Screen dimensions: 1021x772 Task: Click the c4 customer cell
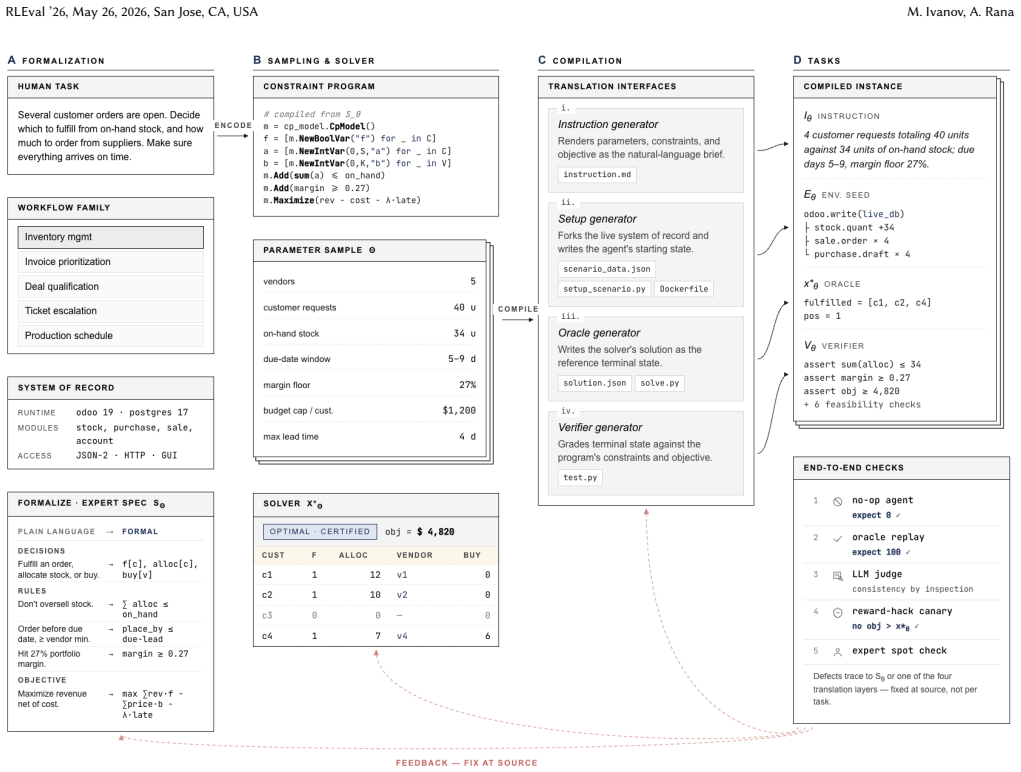pos(267,636)
